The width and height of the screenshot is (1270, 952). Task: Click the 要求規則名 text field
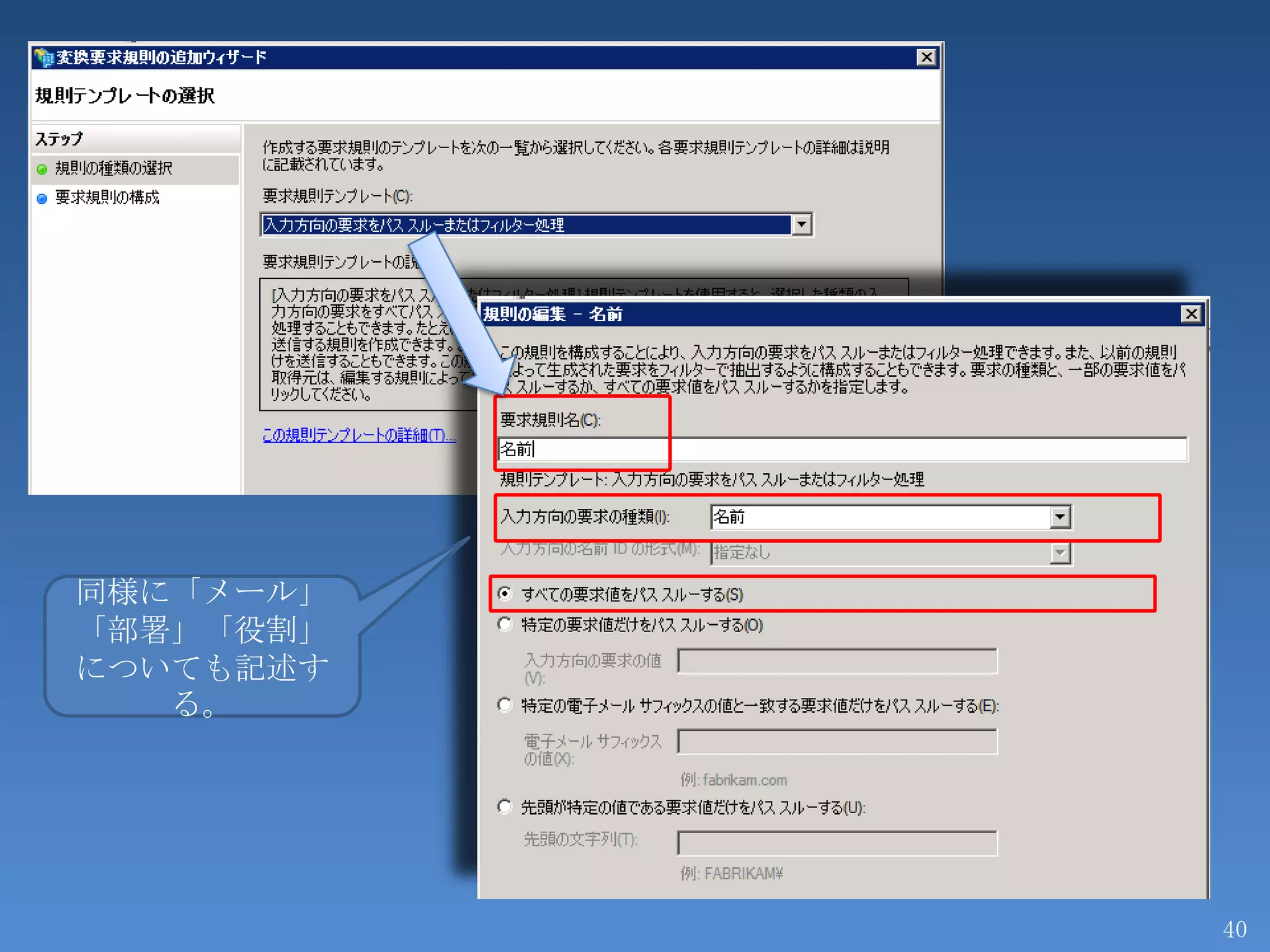[x=843, y=449]
